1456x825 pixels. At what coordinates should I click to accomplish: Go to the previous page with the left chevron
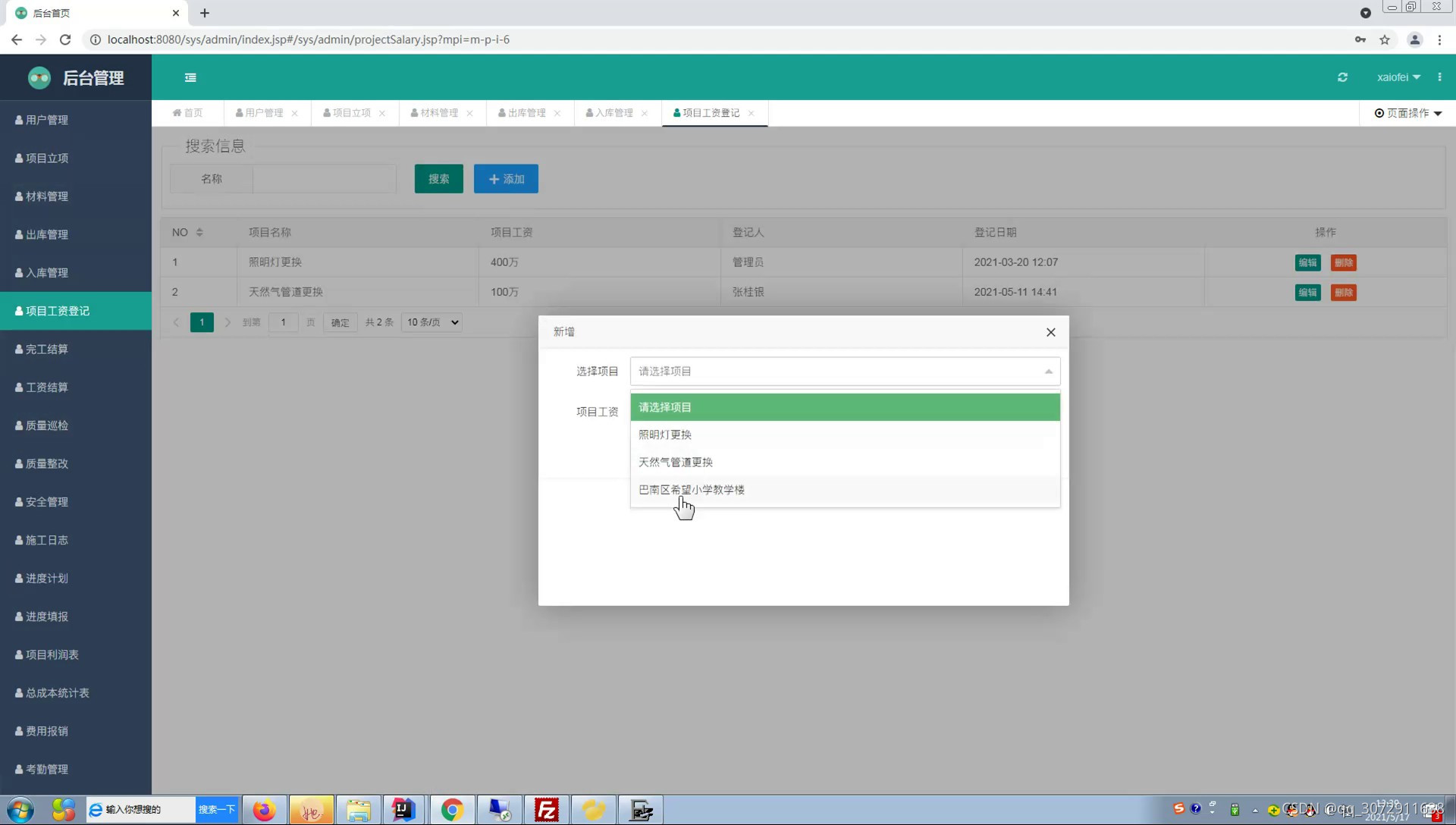176,322
